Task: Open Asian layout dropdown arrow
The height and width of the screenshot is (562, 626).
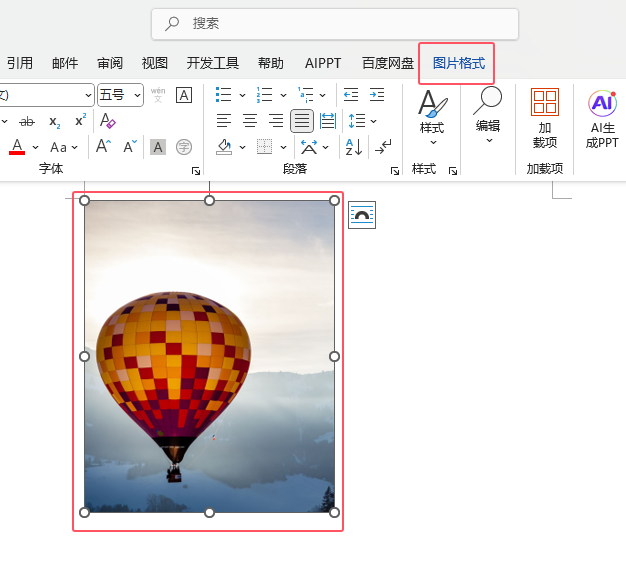Action: [x=326, y=147]
